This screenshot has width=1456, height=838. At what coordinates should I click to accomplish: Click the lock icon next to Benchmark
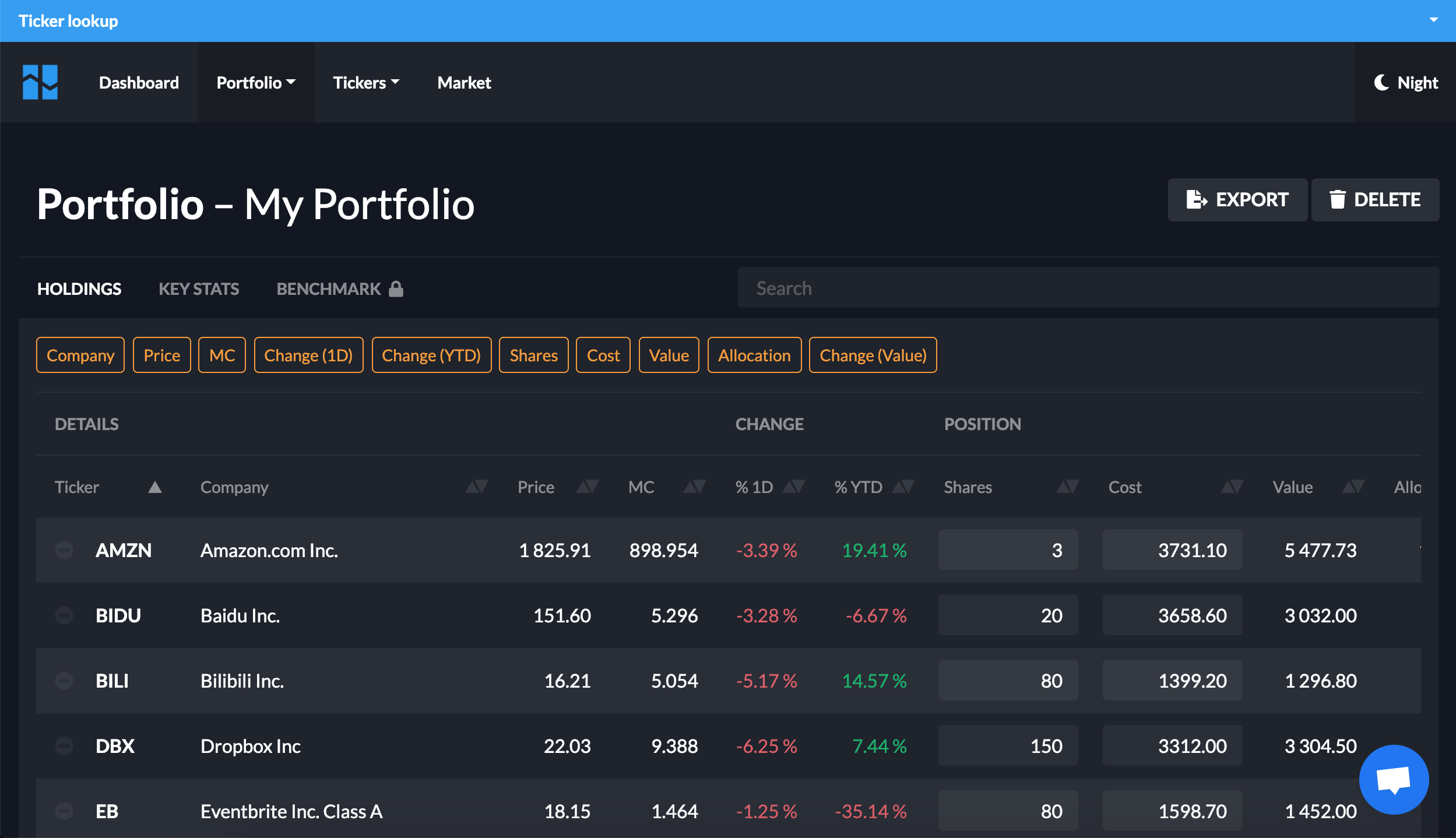[396, 288]
